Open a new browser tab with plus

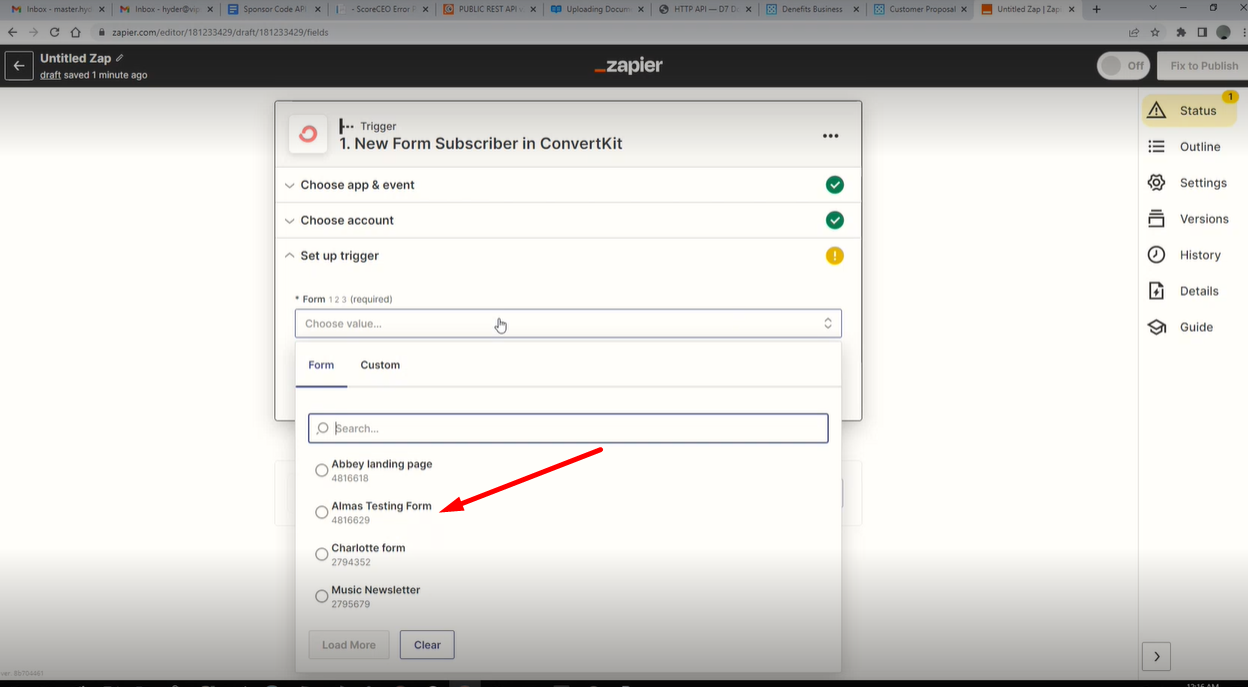coord(1097,9)
